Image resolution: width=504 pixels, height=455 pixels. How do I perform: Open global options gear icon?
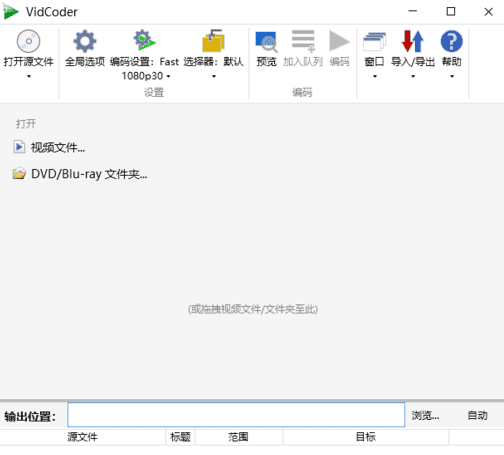pos(85,41)
